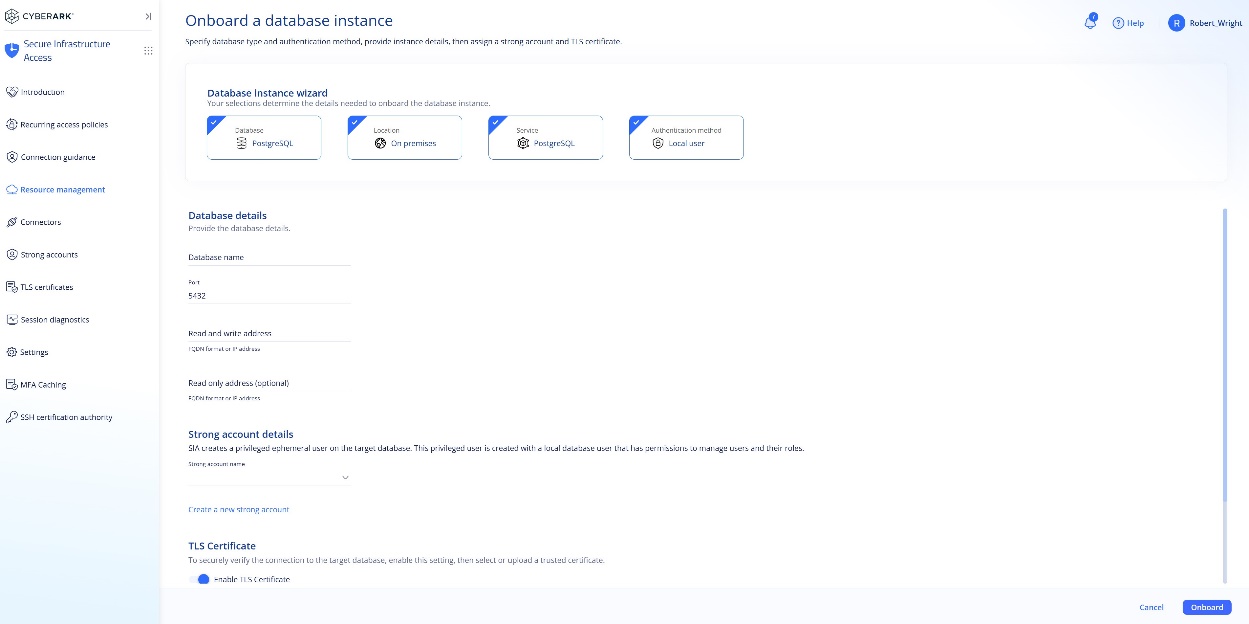Open the notifications bell icon

point(1090,22)
